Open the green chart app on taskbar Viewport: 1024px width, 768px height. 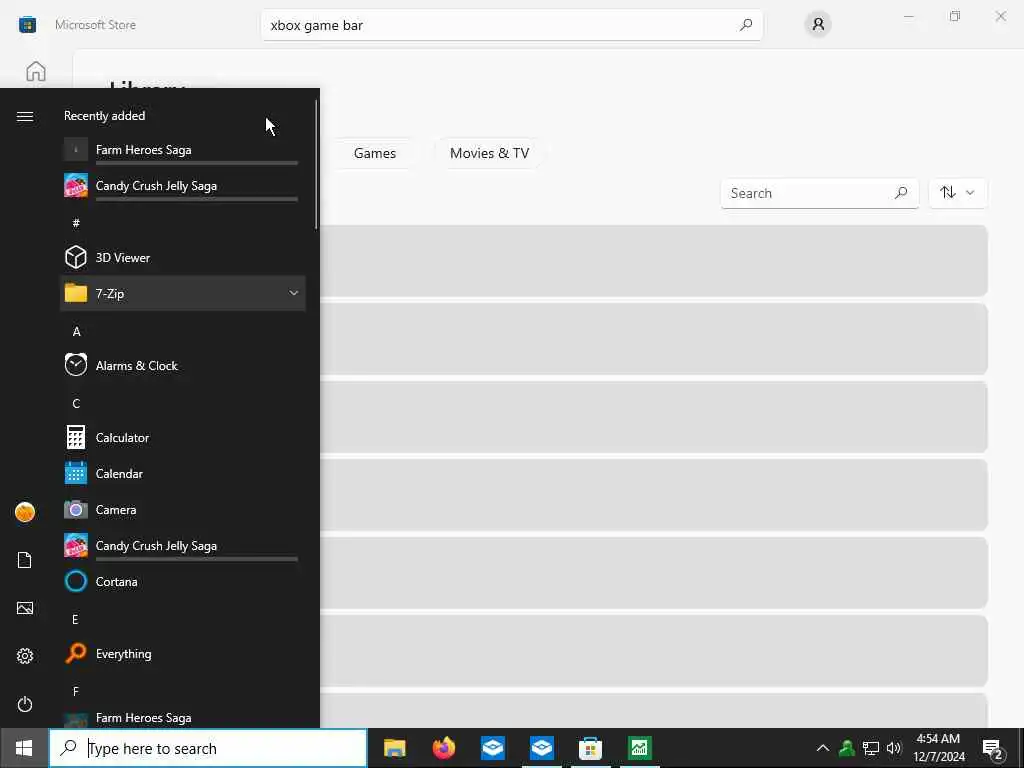pyautogui.click(x=639, y=748)
